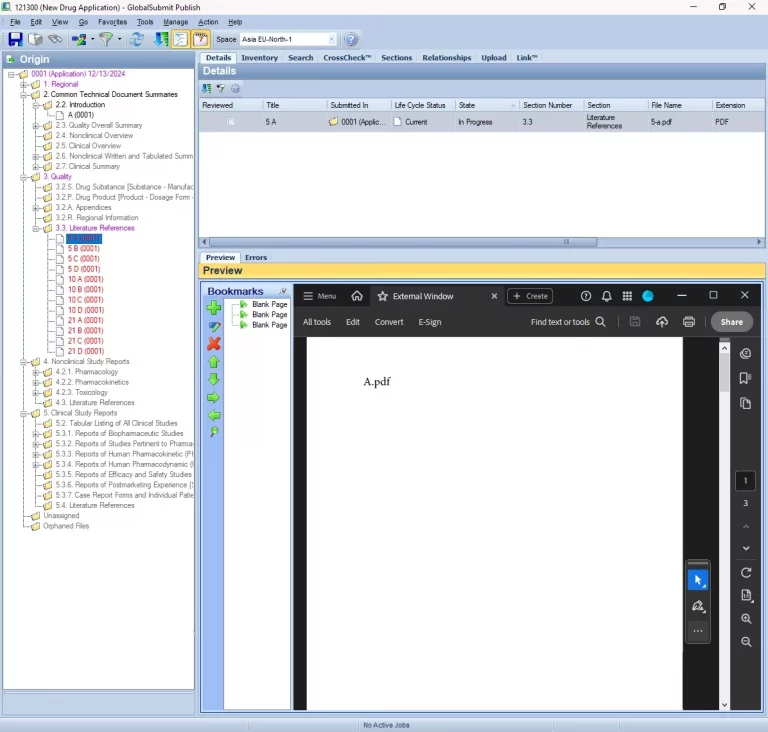Screen dimensions: 768x732
Task: Add a bookmark with green plus icon
Action: (x=214, y=308)
